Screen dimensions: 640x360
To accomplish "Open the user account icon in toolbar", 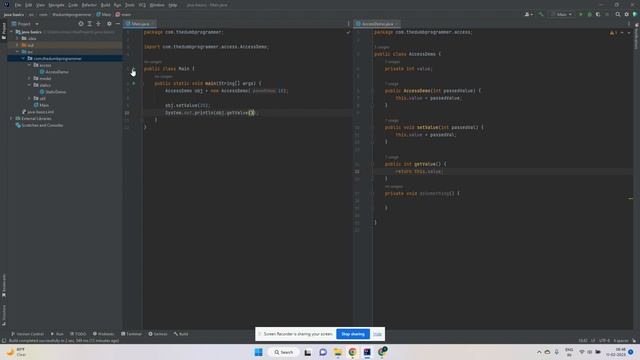I will (528, 14).
